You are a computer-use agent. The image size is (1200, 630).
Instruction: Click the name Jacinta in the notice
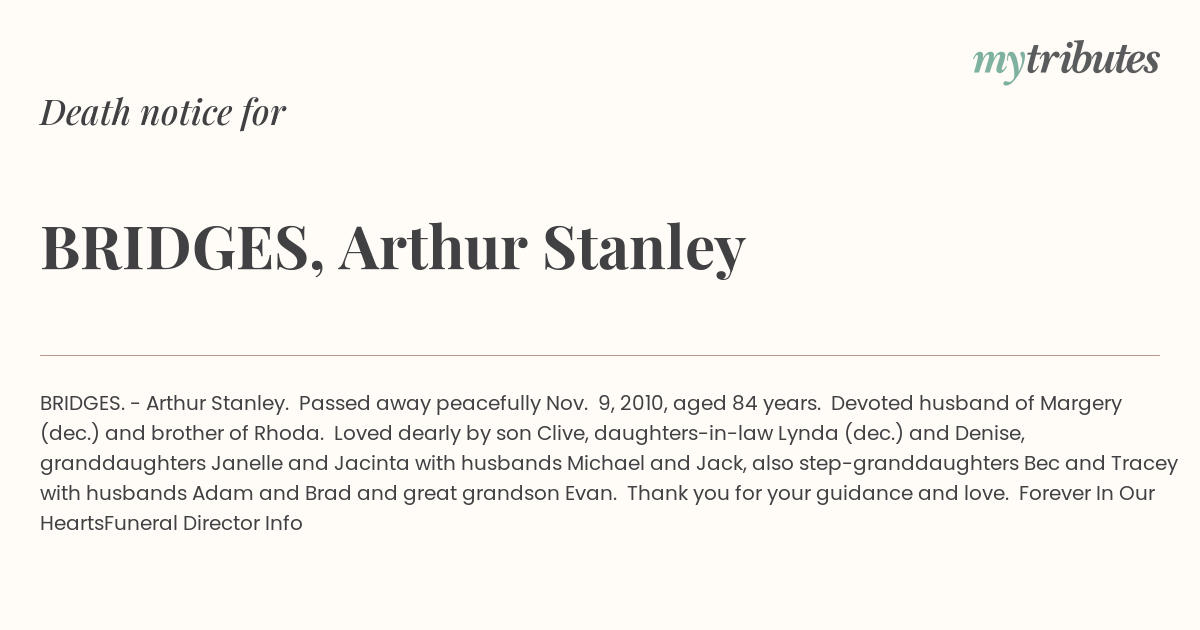pos(365,463)
